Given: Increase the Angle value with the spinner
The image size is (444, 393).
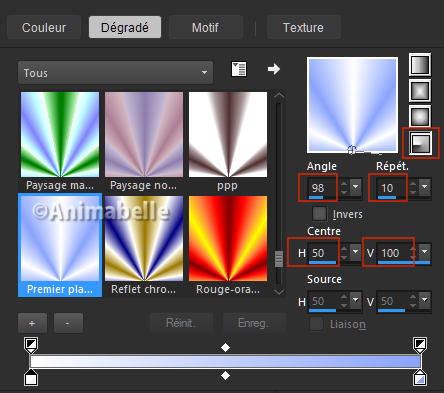Looking at the screenshot, I should point(344,184).
